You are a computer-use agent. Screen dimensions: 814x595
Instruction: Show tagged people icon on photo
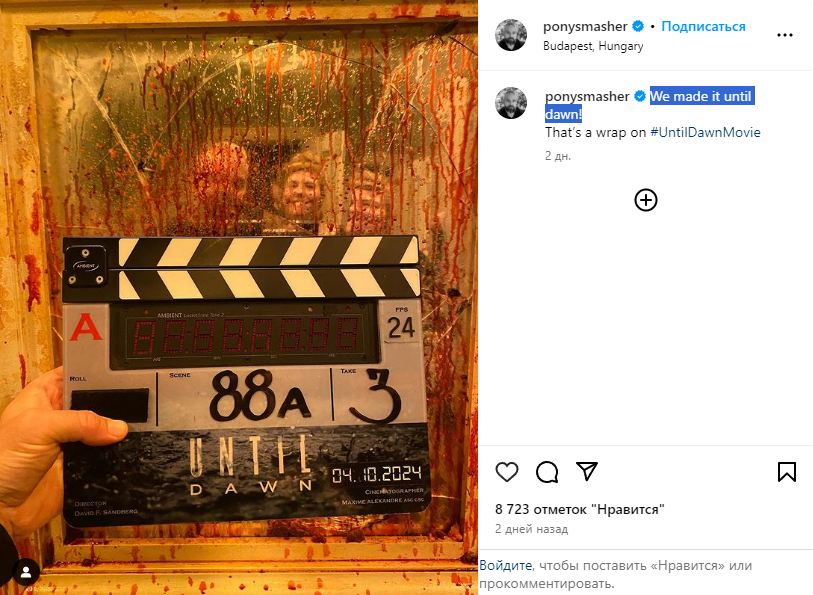pos(26,572)
